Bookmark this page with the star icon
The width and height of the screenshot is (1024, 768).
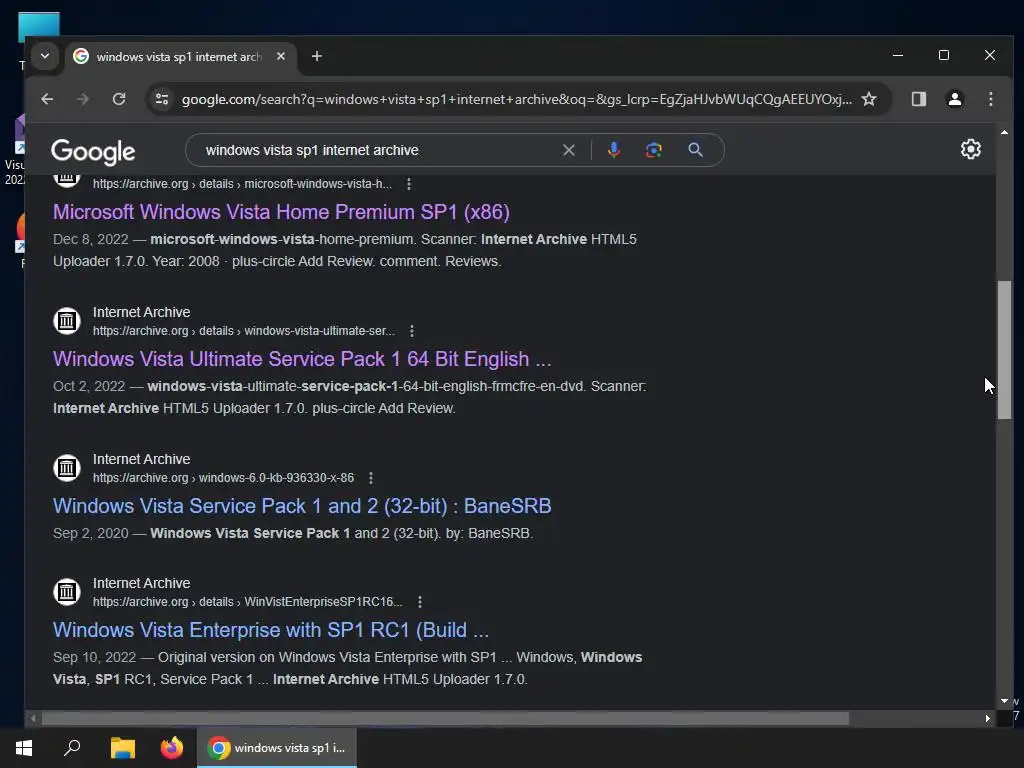(869, 99)
